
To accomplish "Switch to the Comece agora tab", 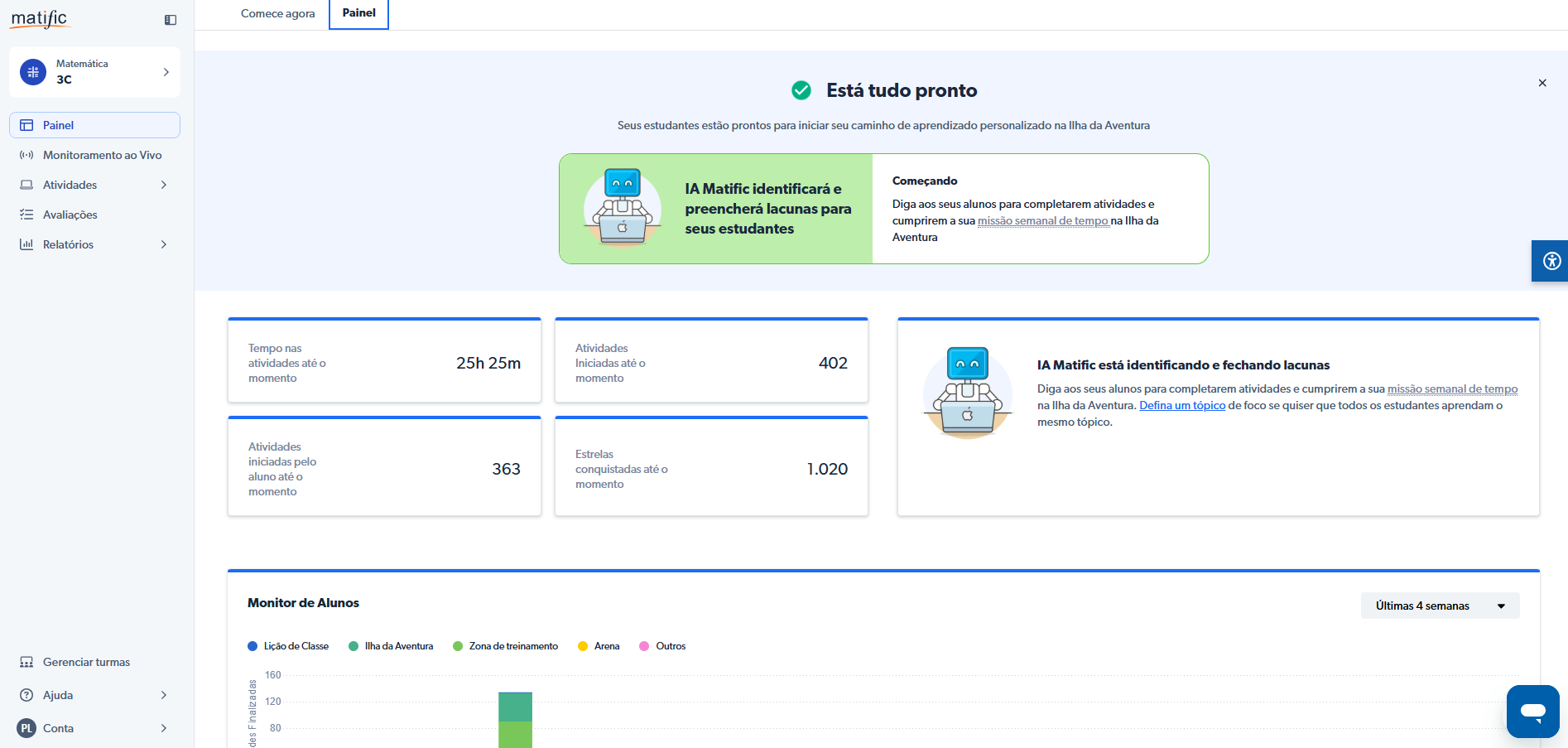I will 277,14.
